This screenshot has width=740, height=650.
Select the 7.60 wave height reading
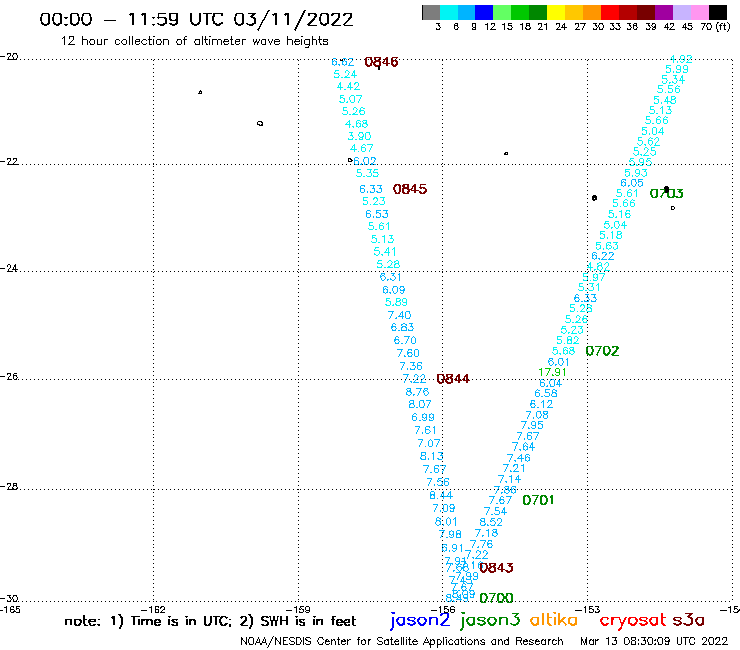[x=408, y=353]
